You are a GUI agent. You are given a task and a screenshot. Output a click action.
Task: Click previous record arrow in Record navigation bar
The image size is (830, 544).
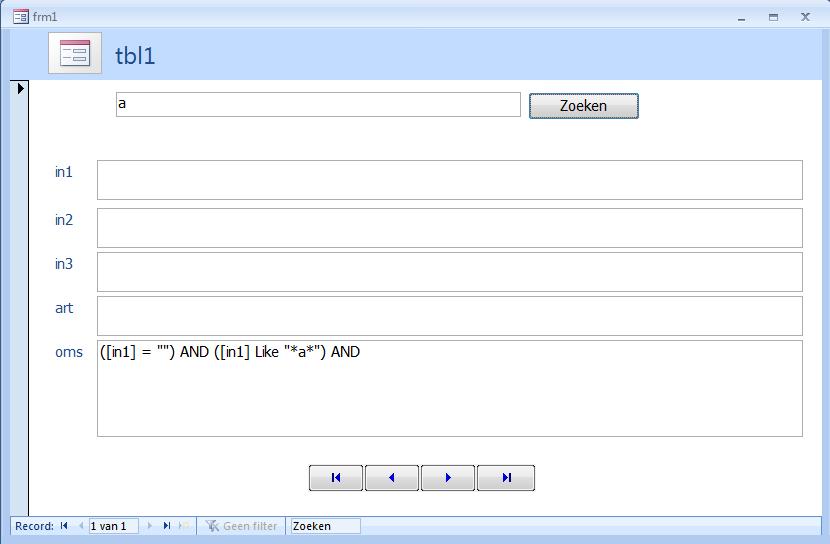point(81,526)
